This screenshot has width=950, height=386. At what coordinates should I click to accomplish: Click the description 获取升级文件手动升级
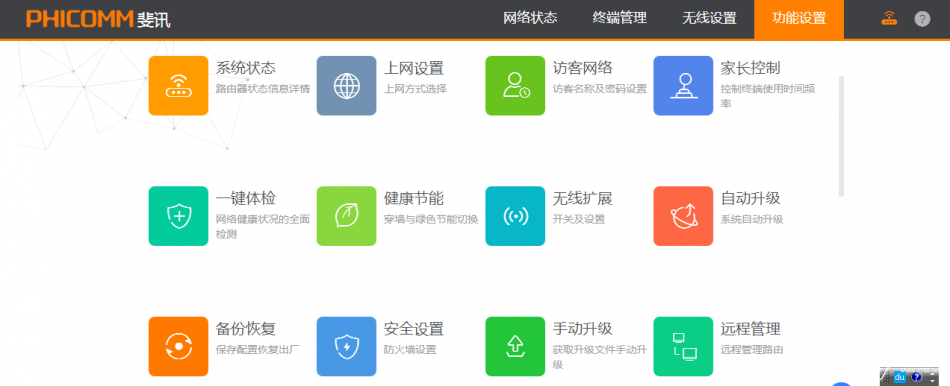point(600,358)
